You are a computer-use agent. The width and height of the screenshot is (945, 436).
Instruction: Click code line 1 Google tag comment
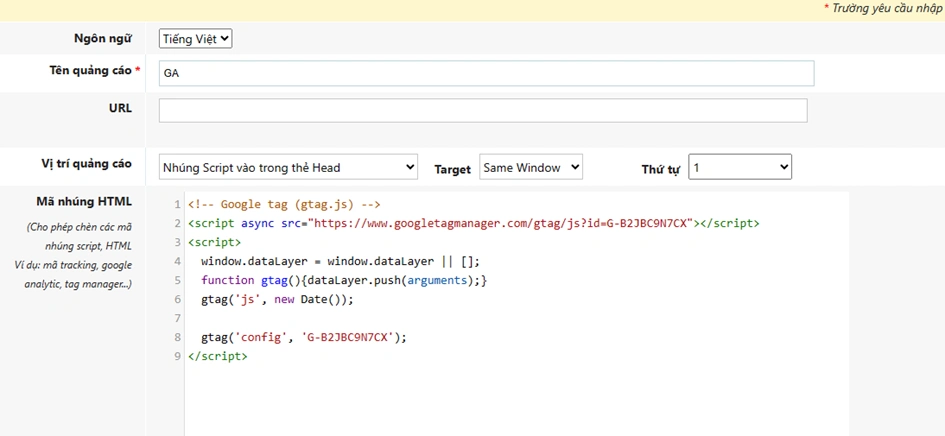pyautogui.click(x=284, y=204)
